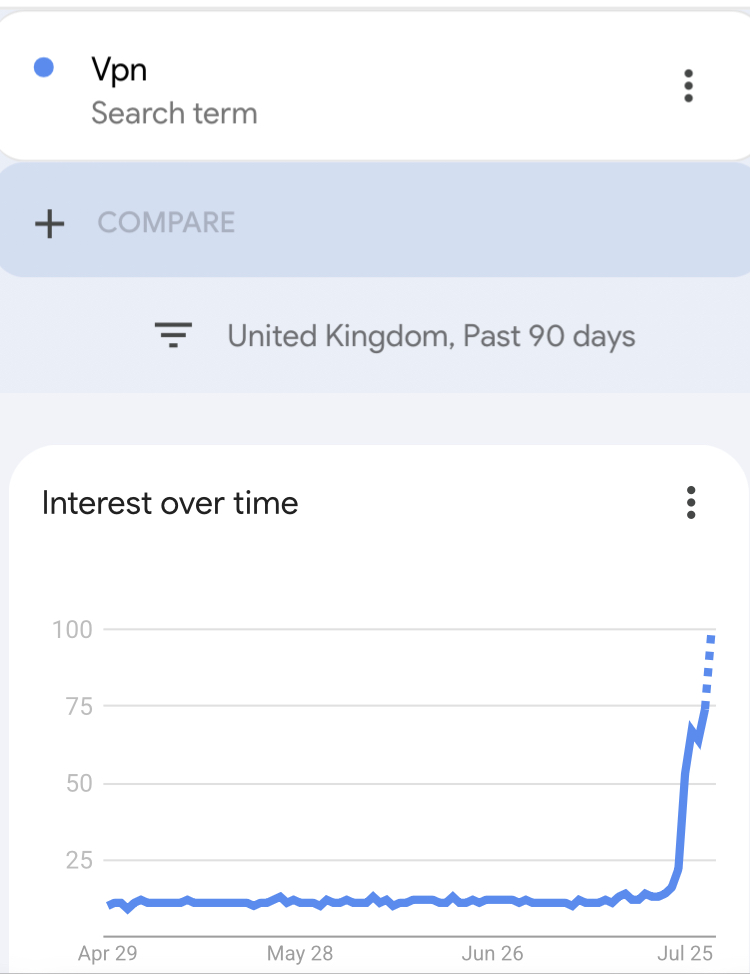Open Interest over time more options menu
Viewport: 750px width, 974px height.
tap(690, 502)
